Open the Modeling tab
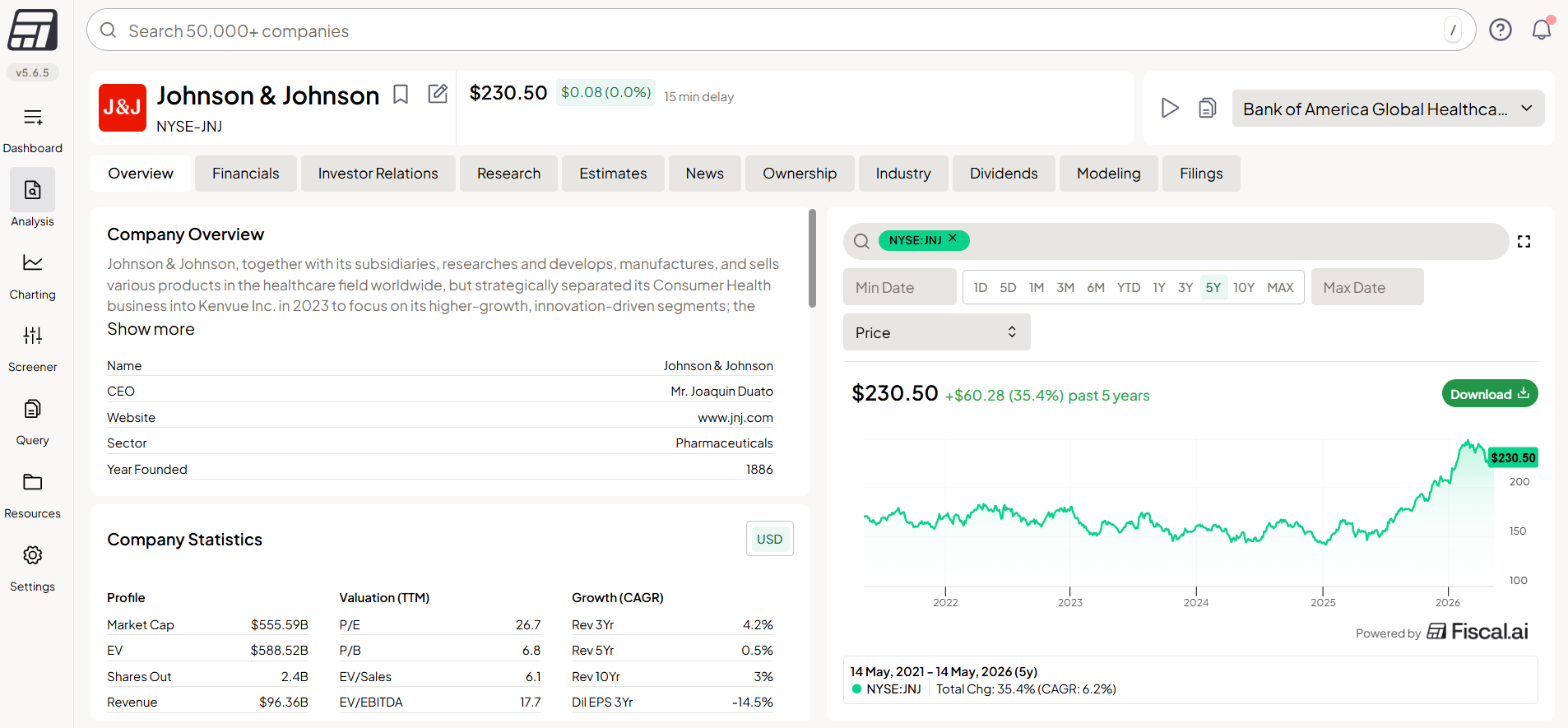The image size is (1568, 728). 1109,174
